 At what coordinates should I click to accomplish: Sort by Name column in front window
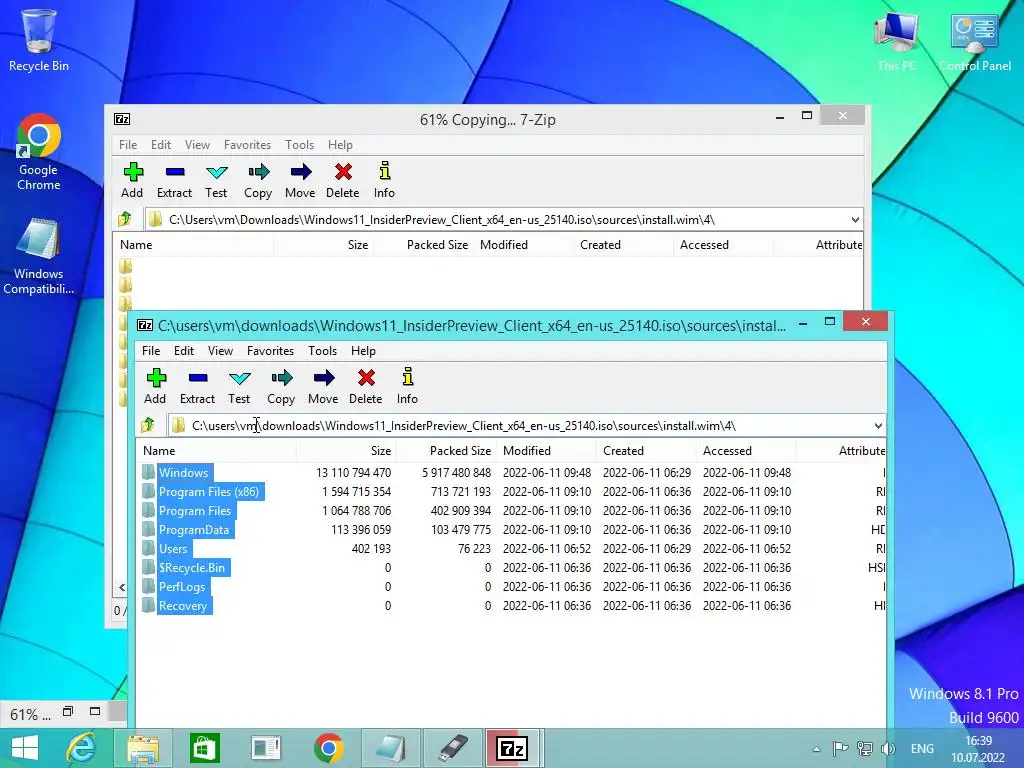217,451
